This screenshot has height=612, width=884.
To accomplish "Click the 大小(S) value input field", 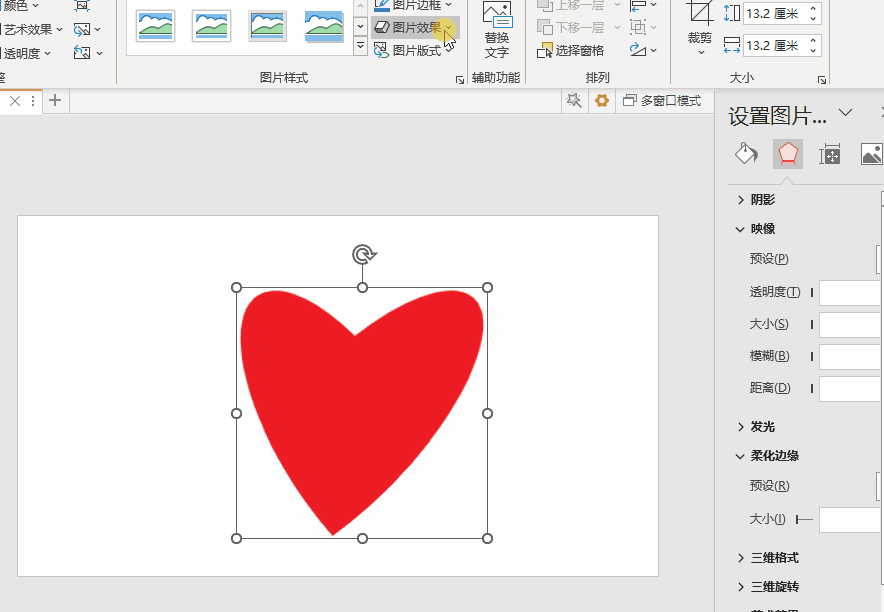I will pyautogui.click(x=851, y=325).
